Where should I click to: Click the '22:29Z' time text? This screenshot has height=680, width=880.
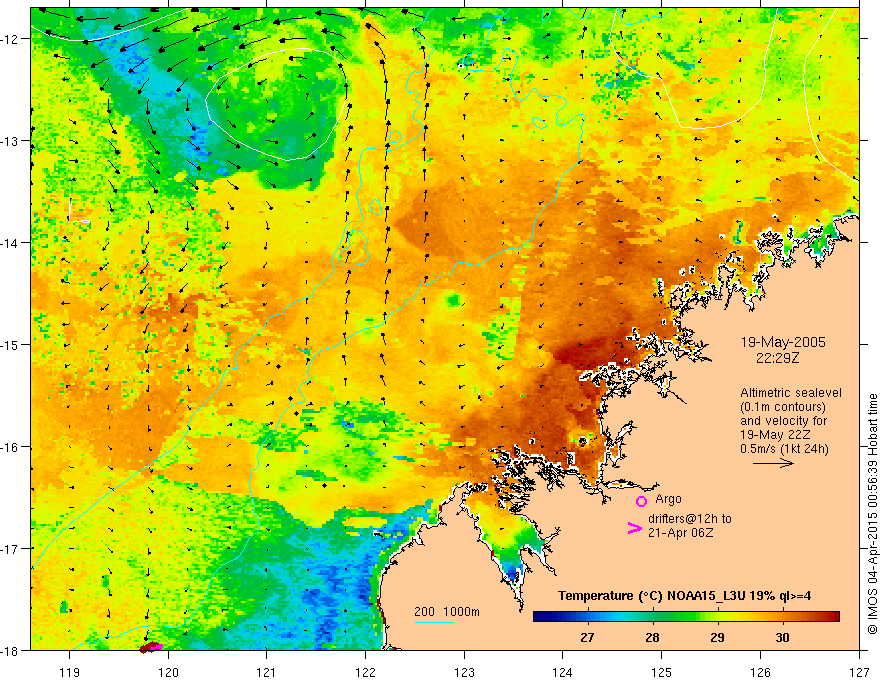tap(777, 357)
